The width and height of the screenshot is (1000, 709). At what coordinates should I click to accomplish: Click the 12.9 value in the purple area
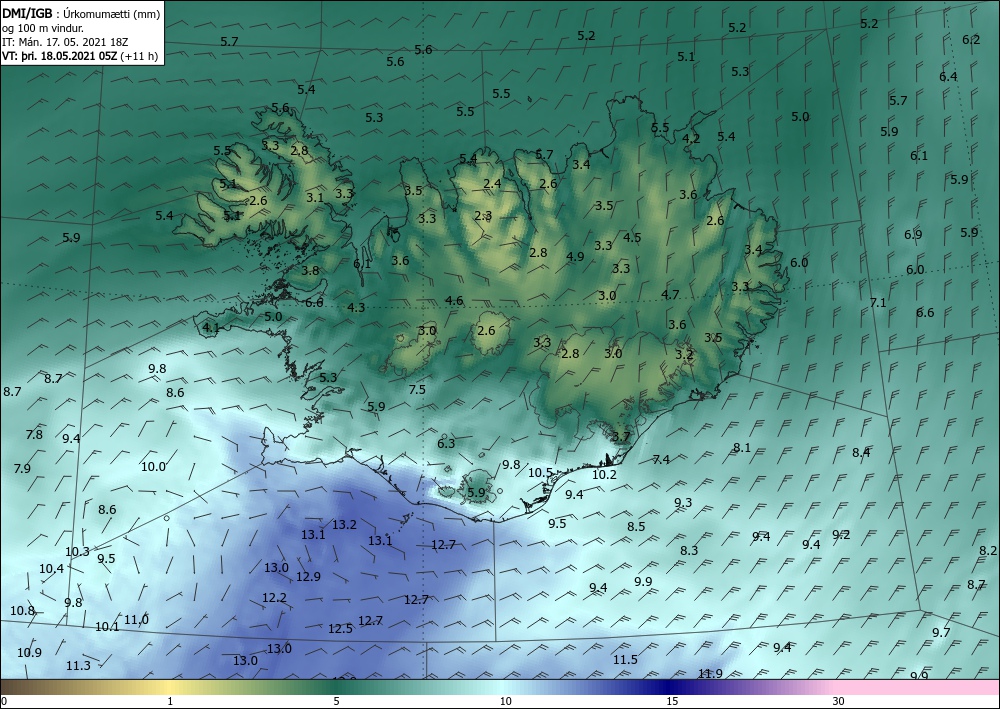[308, 576]
